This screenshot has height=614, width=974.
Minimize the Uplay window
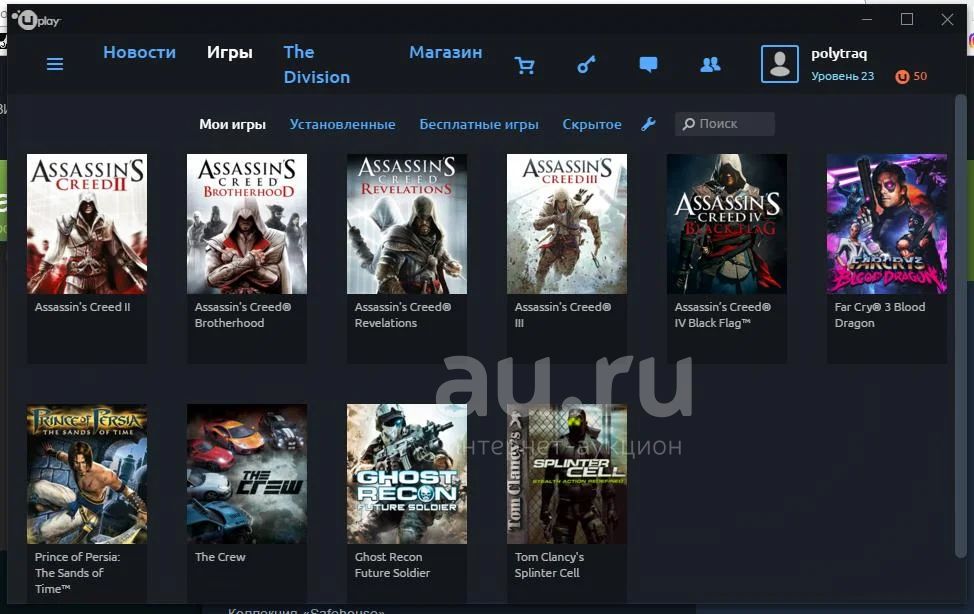867,20
